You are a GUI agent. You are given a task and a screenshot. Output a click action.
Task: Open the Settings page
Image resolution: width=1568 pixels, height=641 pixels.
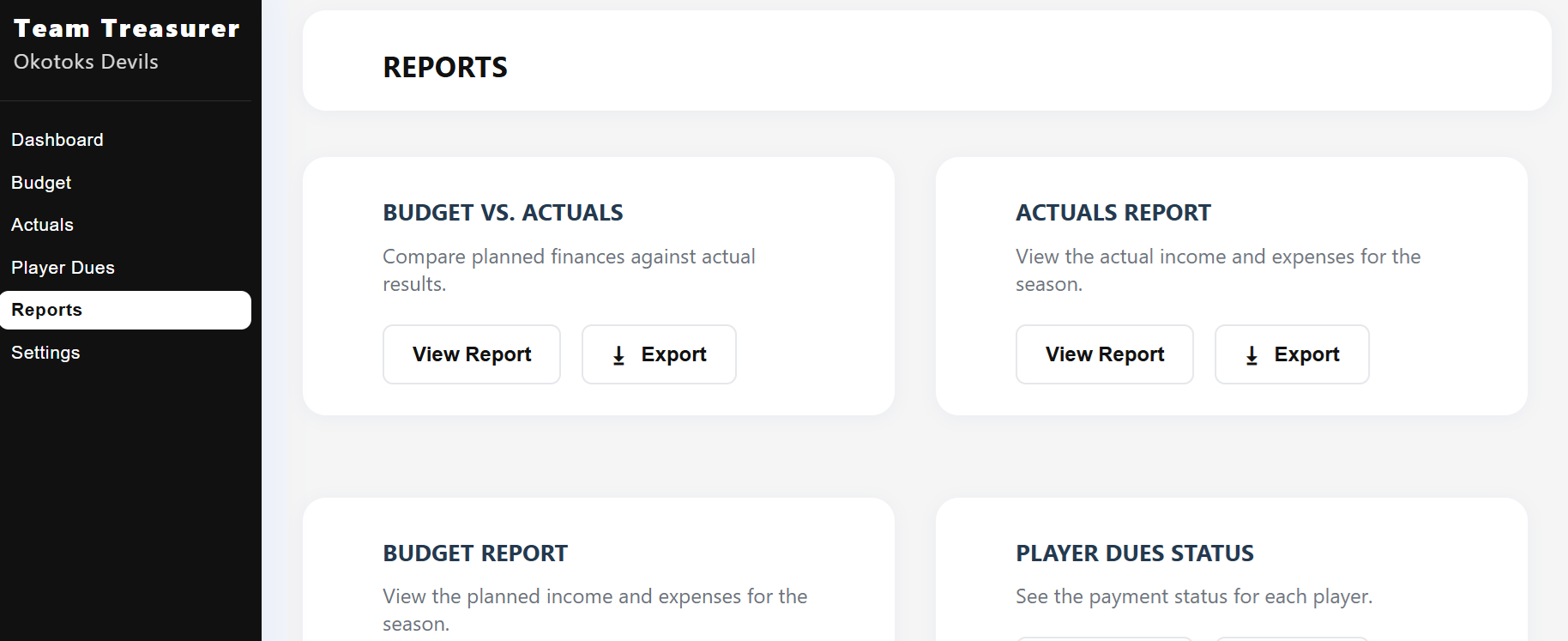click(45, 352)
